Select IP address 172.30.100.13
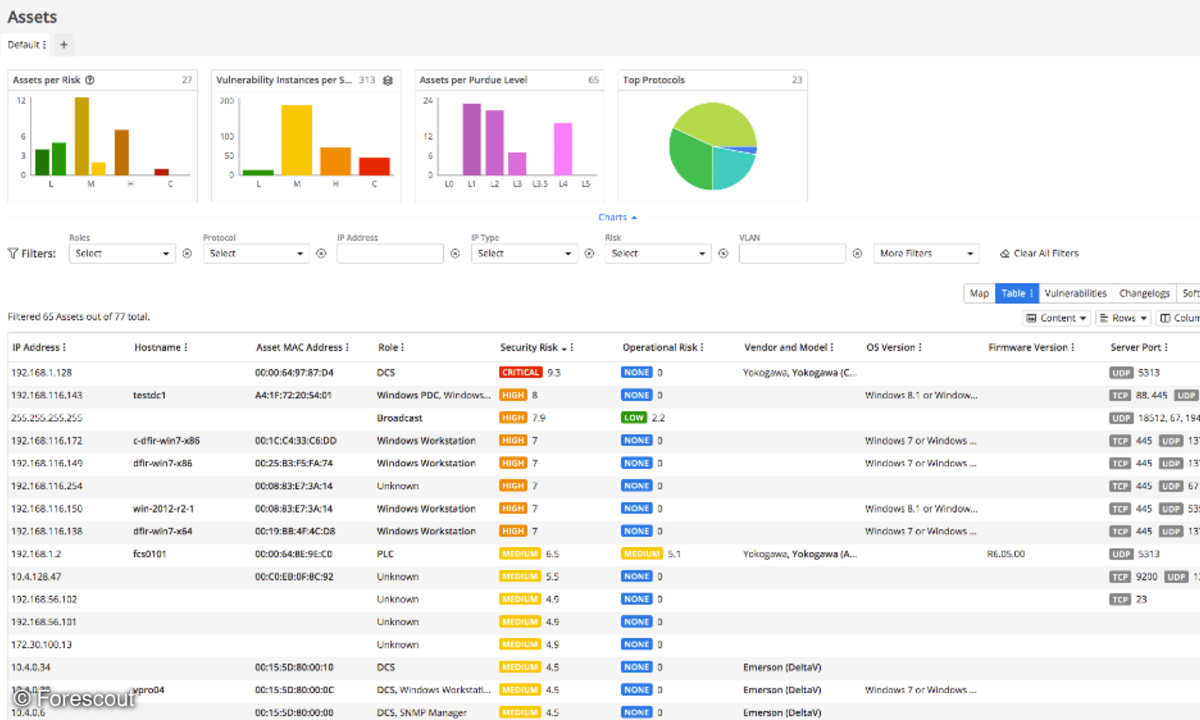Image resolution: width=1200 pixels, height=720 pixels. coord(42,645)
